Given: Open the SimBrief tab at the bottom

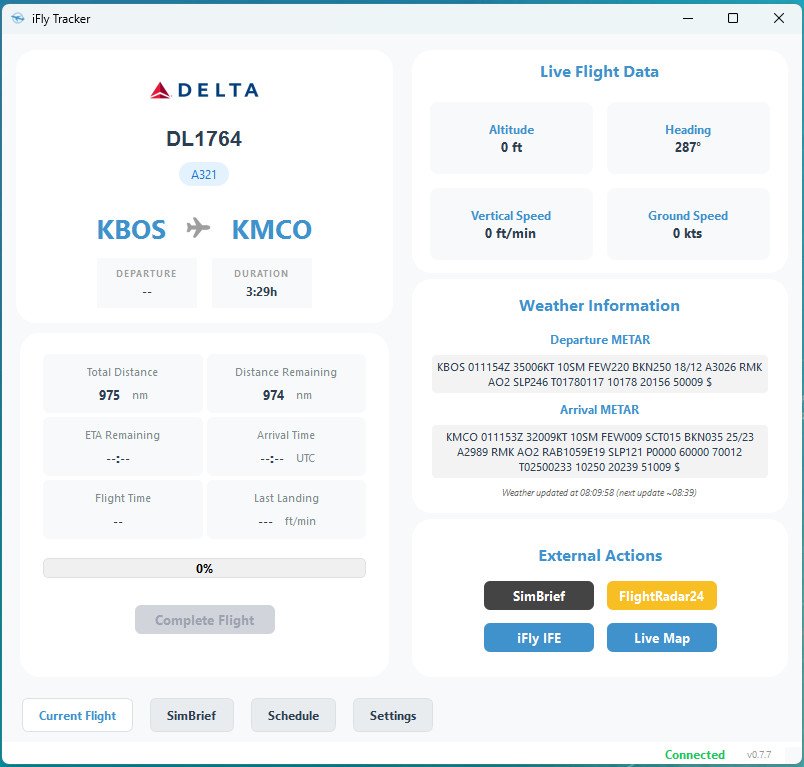Looking at the screenshot, I should tap(191, 715).
